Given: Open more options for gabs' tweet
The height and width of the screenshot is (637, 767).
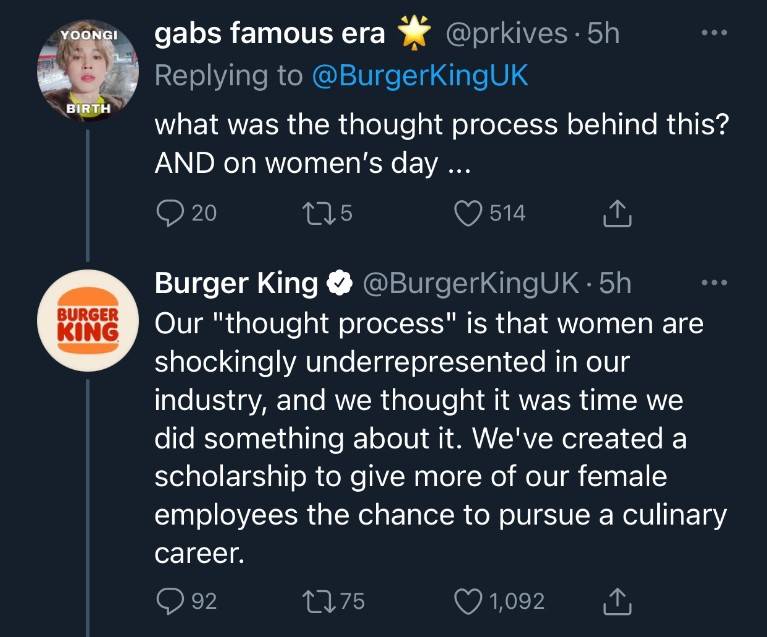Looking at the screenshot, I should click(710, 31).
